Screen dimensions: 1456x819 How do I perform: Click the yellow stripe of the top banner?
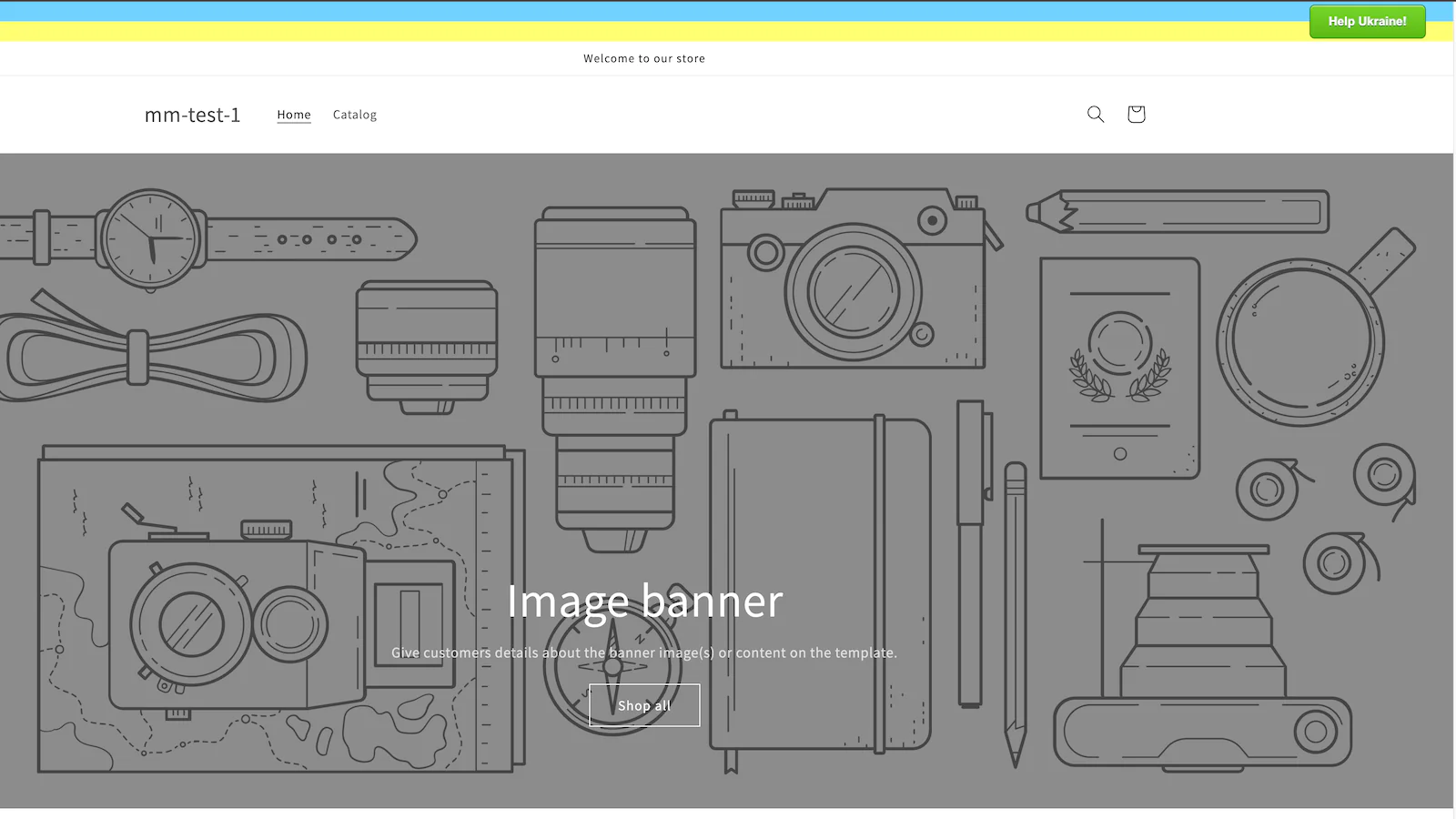coord(637,32)
